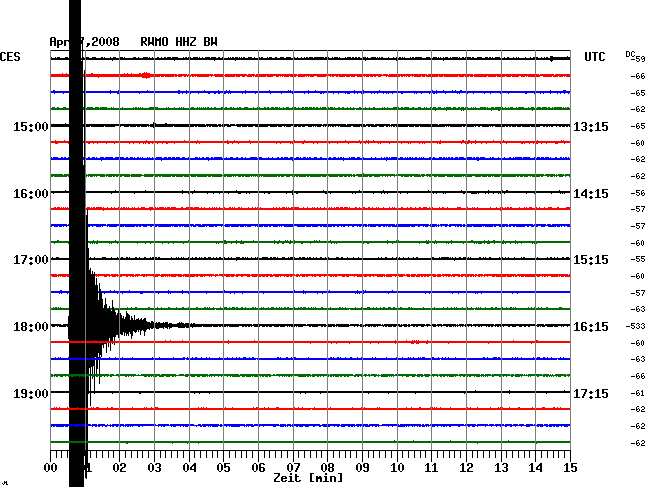Viewport: 650px width, 494px height.
Task: Click the "14" minute tick label
Action: click(x=535, y=468)
